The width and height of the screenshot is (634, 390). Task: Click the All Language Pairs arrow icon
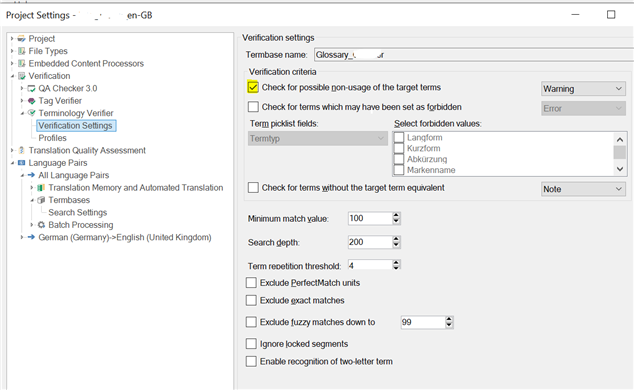32,175
